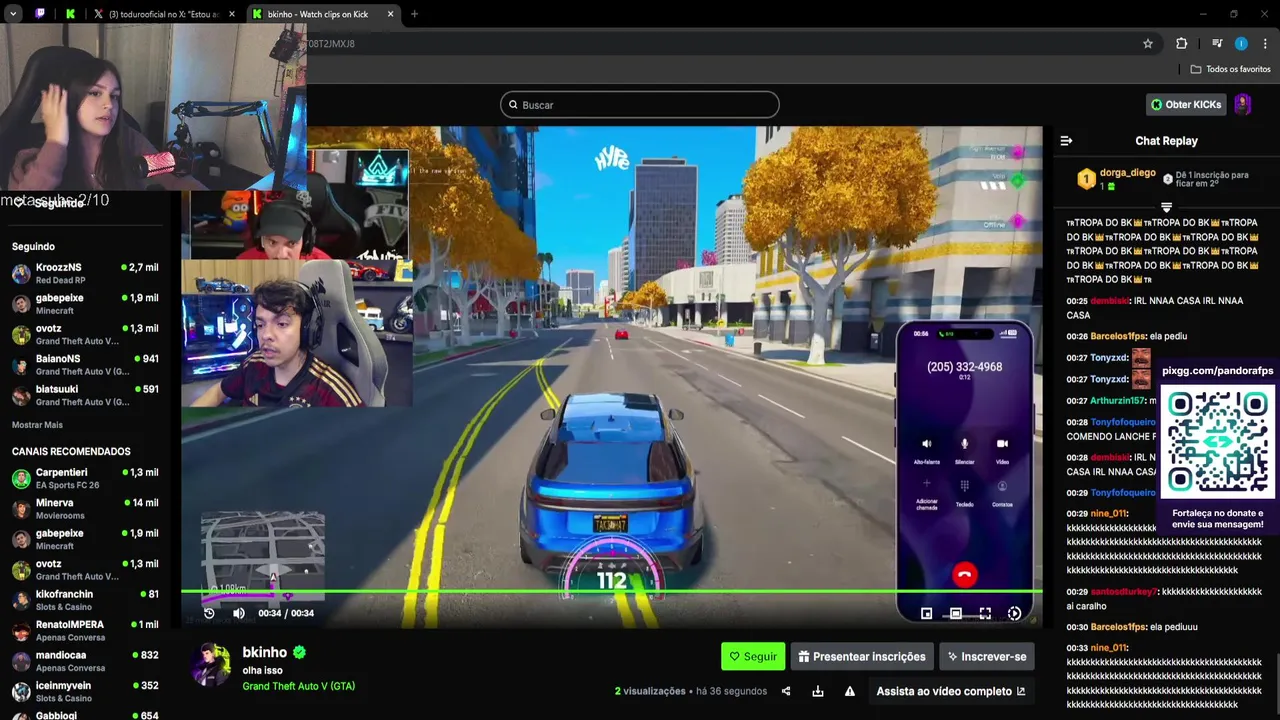
Task: Toggle theater mode in the video player
Action: [x=955, y=613]
